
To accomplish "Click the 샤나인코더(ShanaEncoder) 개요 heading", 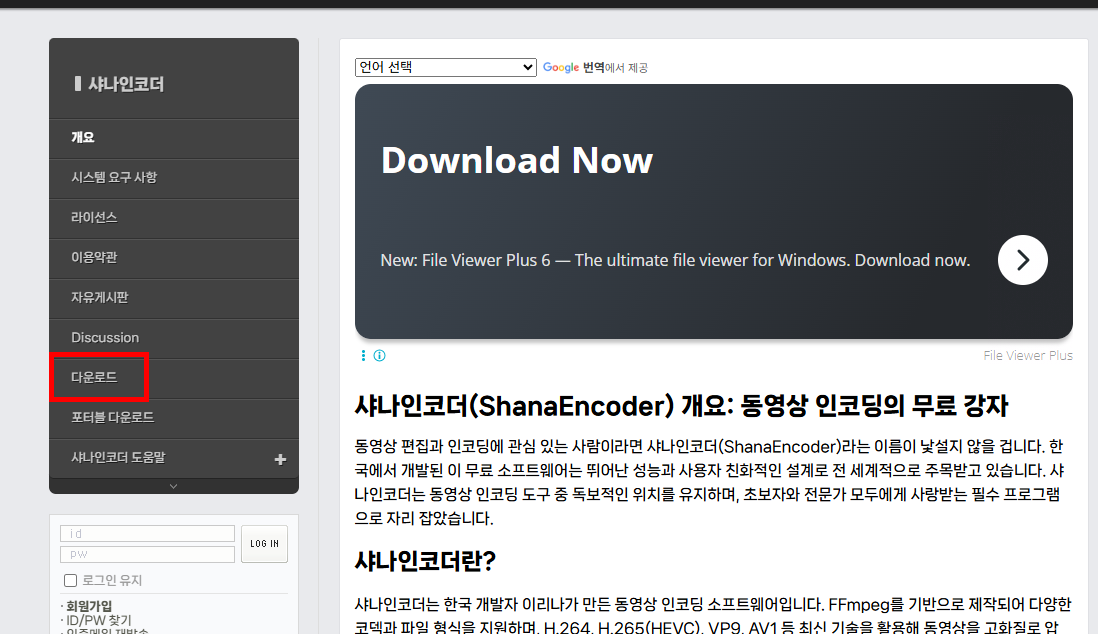I will tap(681, 406).
